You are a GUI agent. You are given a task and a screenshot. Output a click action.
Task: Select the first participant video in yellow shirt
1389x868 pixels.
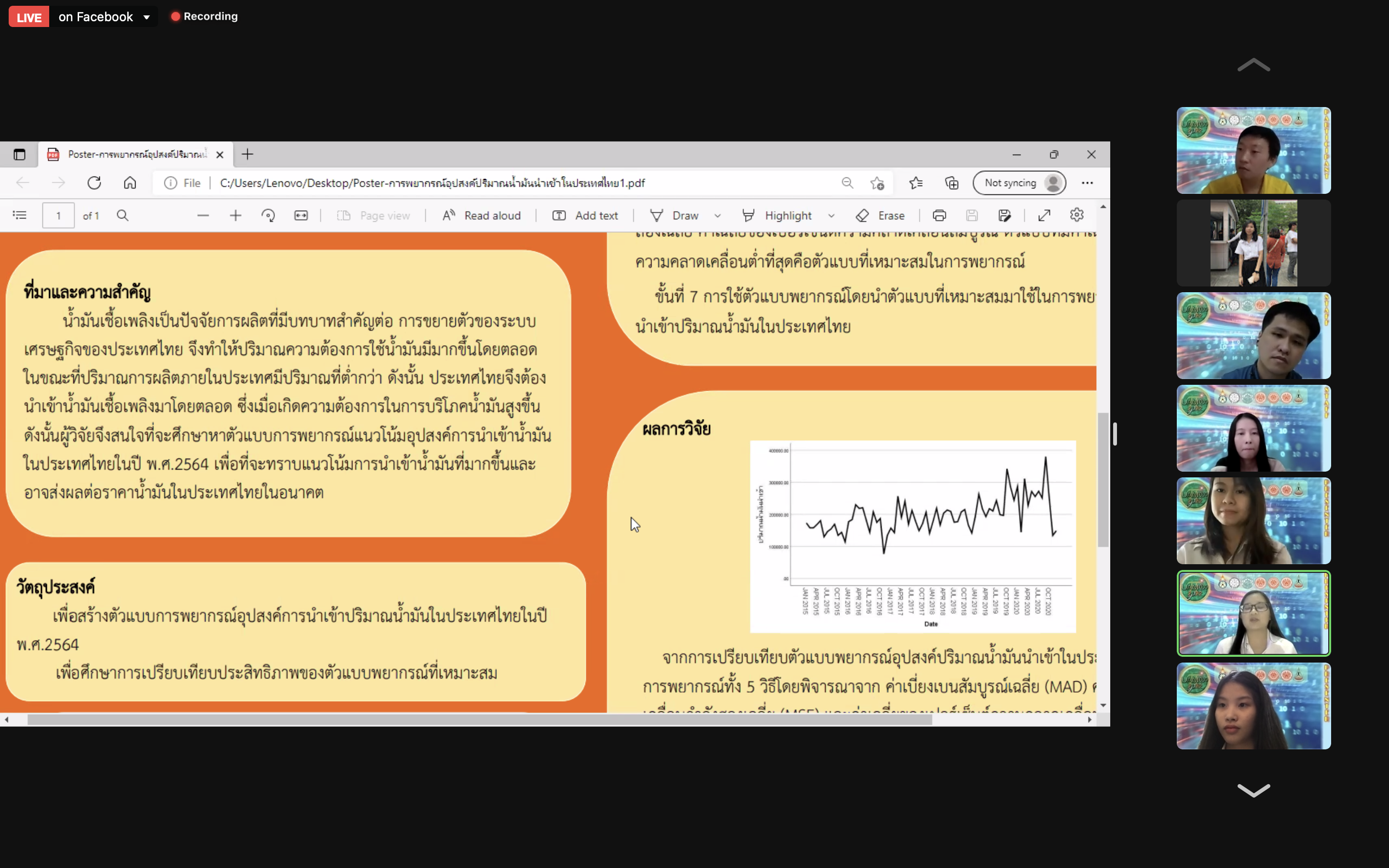1253,150
